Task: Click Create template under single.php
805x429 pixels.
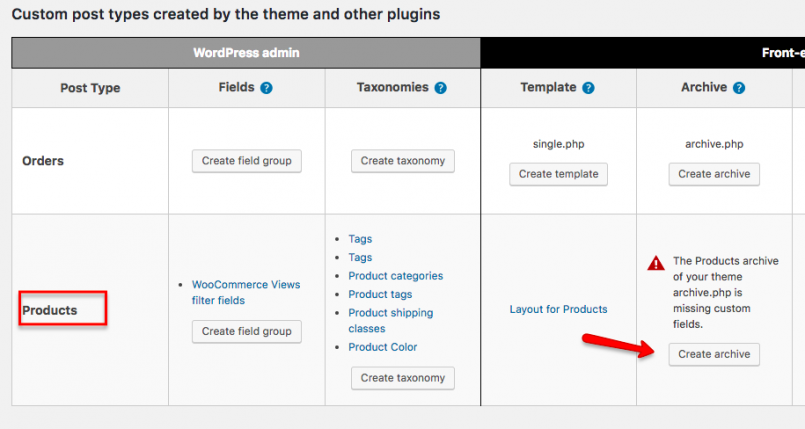Action: coord(559,174)
